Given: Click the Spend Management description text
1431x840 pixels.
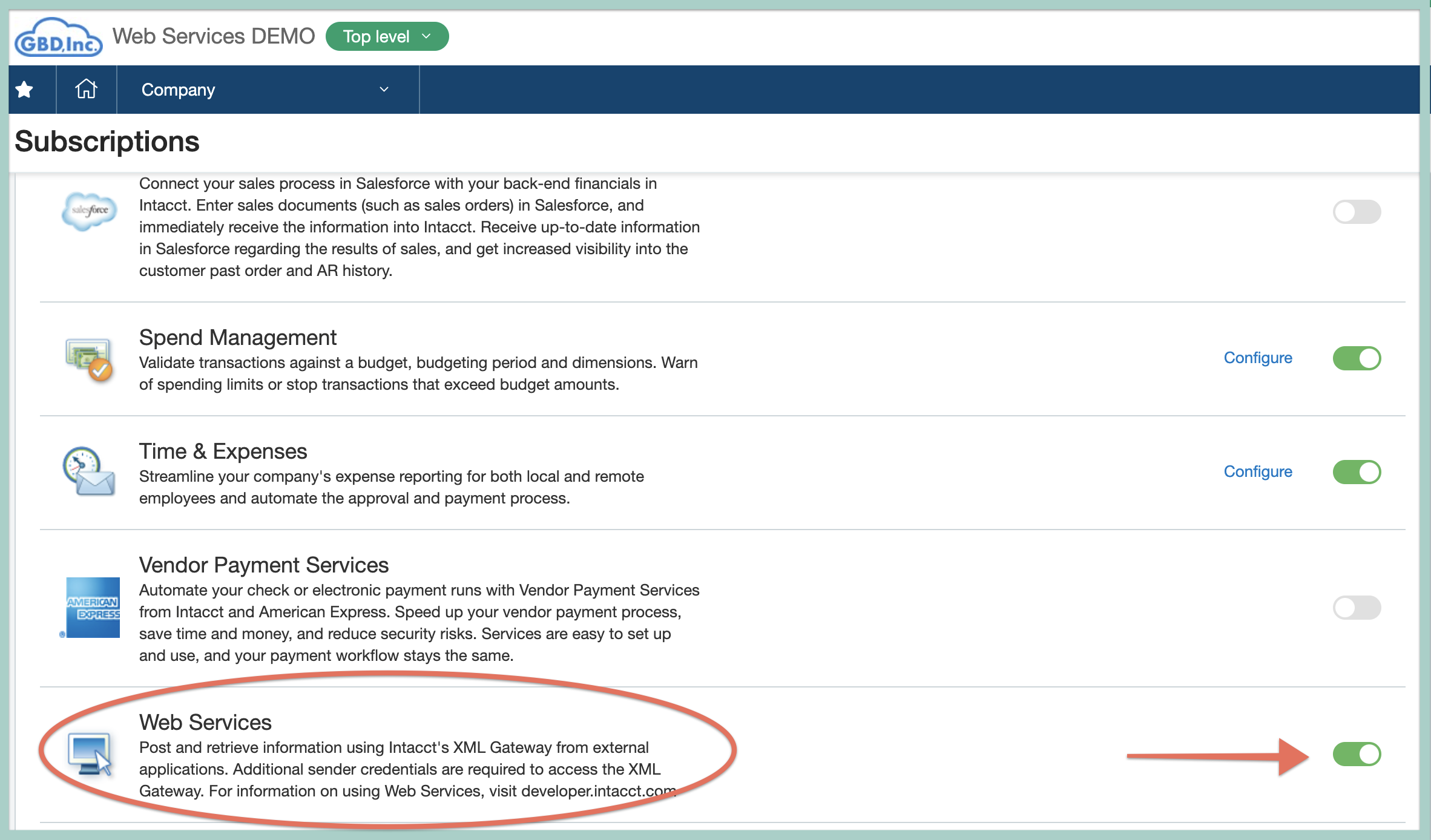Looking at the screenshot, I should [x=418, y=373].
